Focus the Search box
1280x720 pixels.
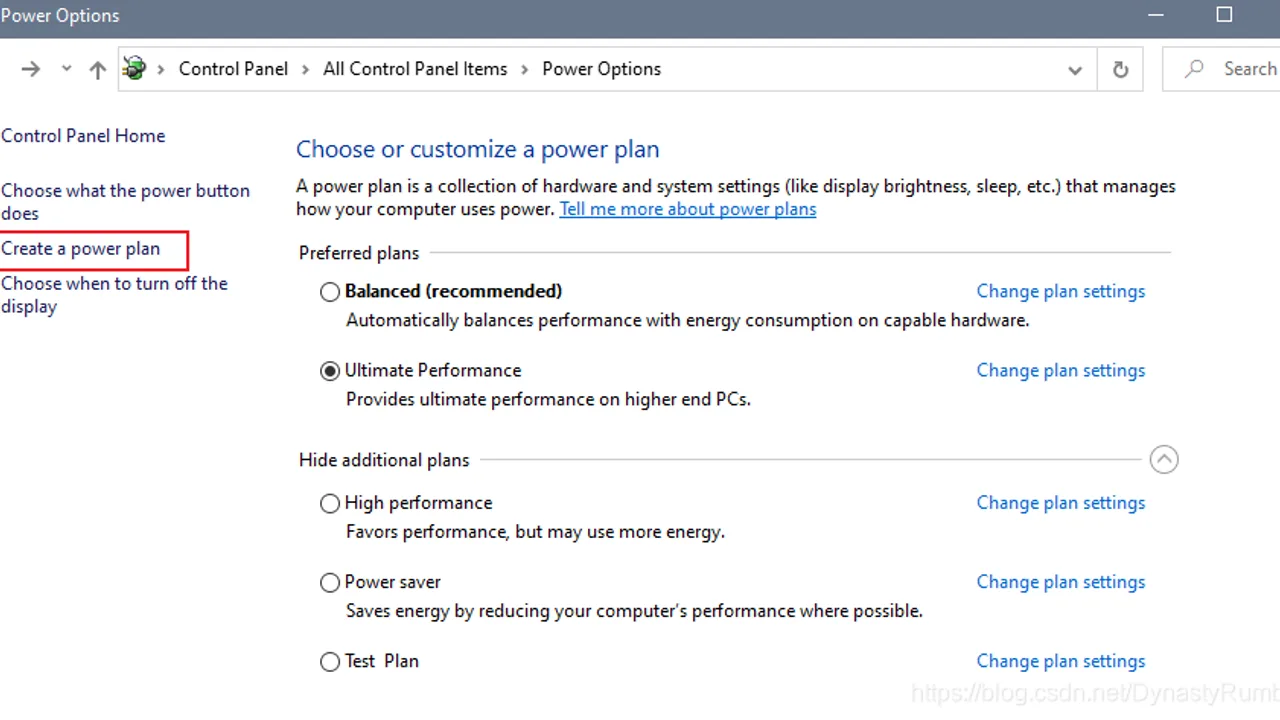(x=1221, y=69)
